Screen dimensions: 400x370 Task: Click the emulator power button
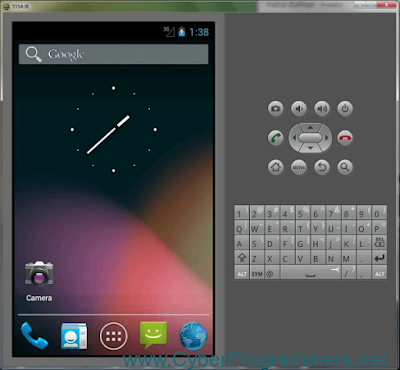click(x=345, y=109)
